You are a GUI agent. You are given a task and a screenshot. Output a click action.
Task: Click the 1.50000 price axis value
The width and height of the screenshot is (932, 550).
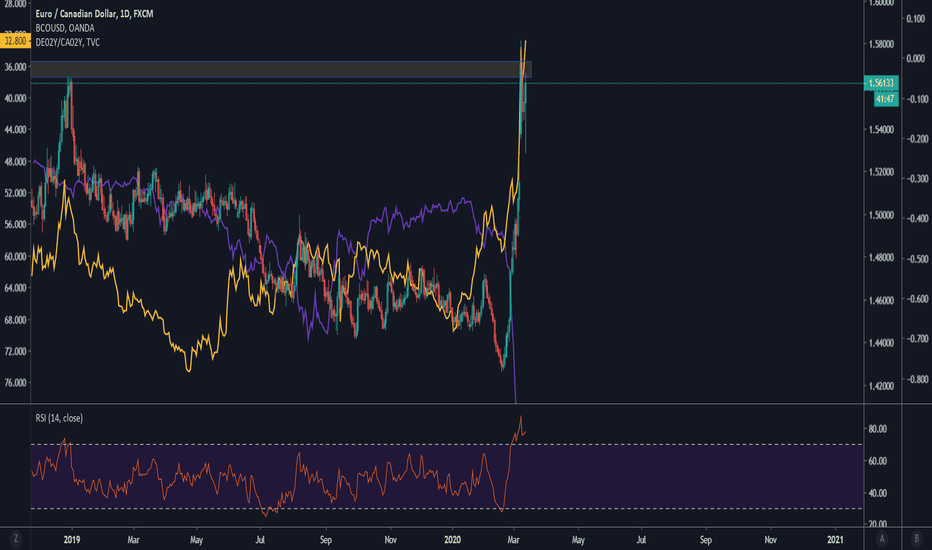pyautogui.click(x=881, y=215)
